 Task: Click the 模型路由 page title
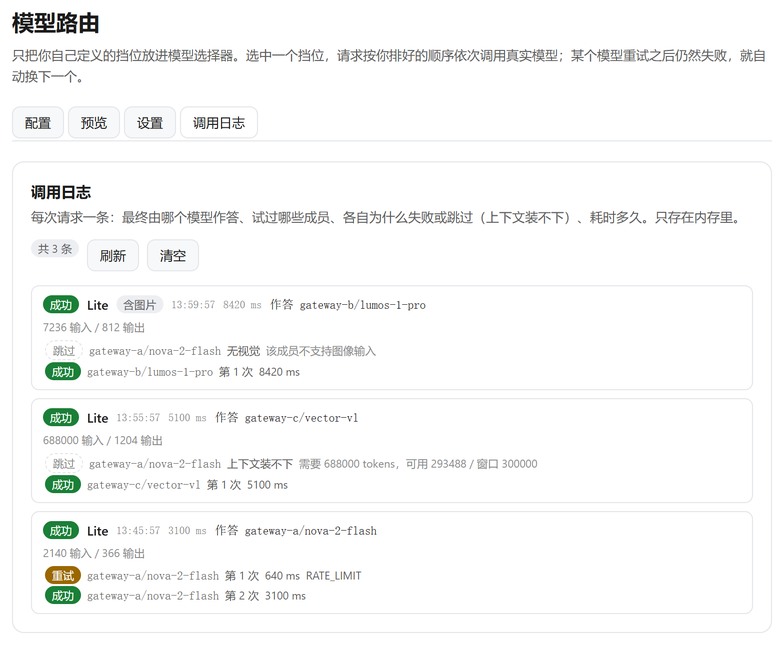(x=56, y=24)
